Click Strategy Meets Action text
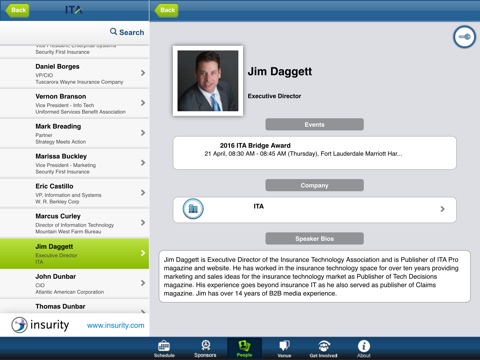This screenshot has height=360, width=480. [x=61, y=142]
